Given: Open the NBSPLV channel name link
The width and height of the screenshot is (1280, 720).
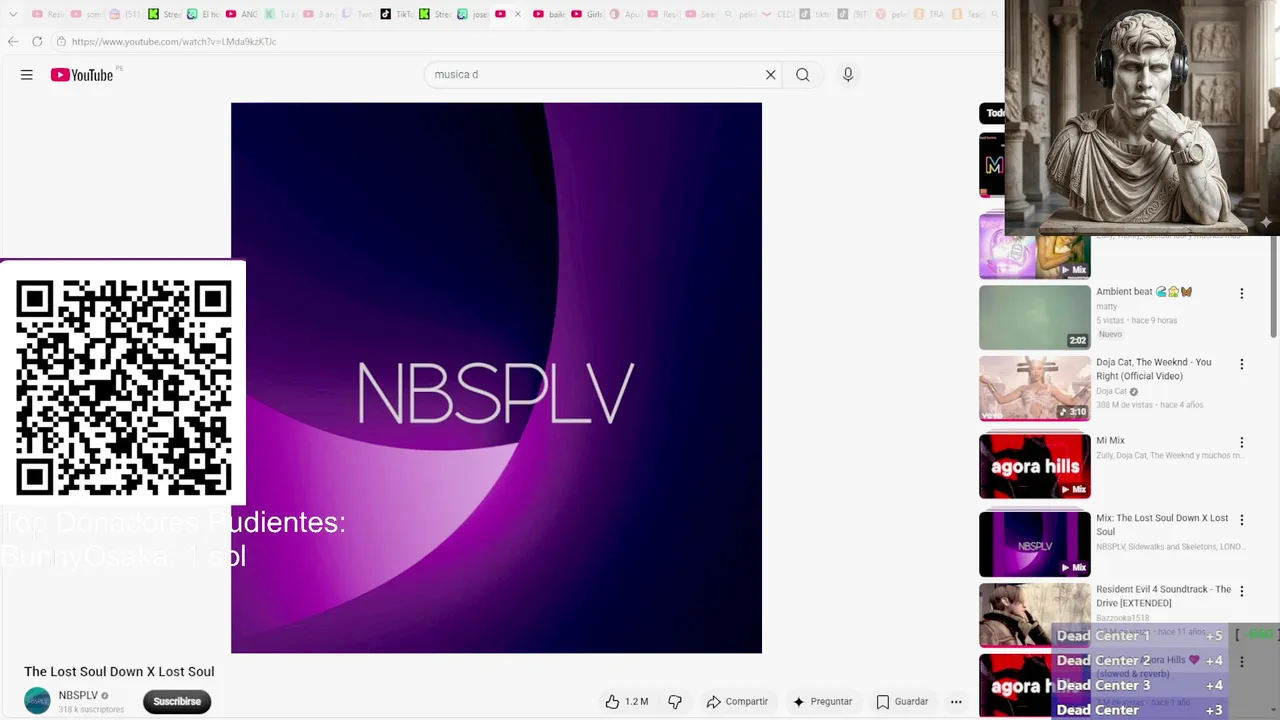Looking at the screenshot, I should coord(78,695).
